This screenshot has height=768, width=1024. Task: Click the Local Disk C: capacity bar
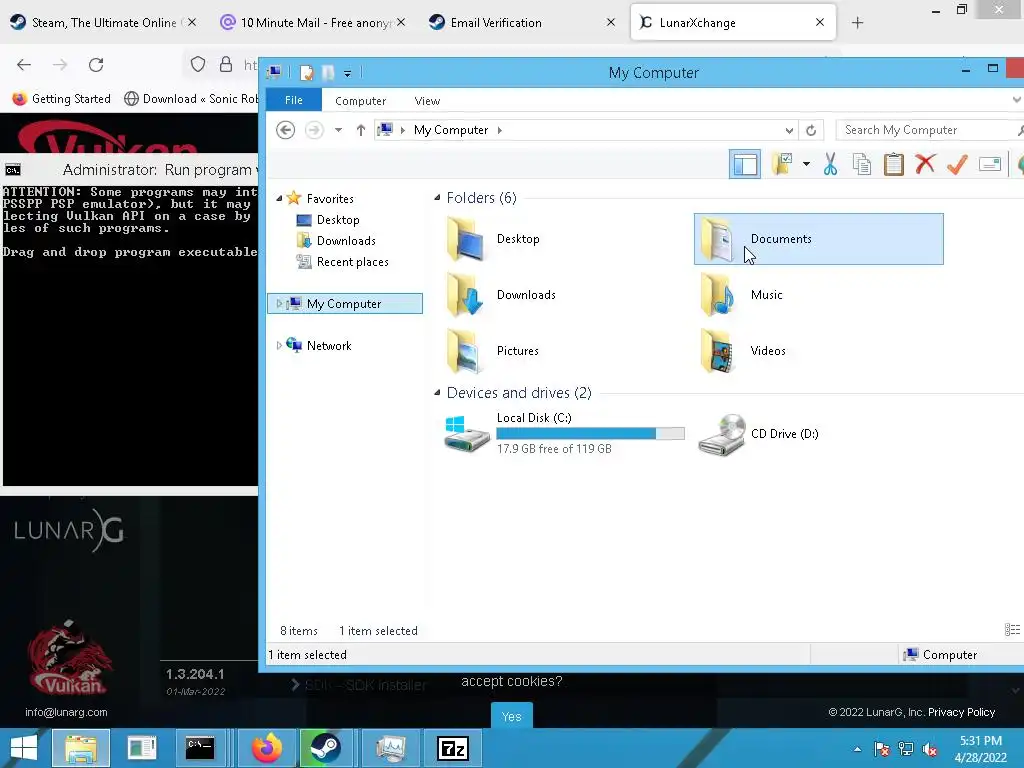click(x=590, y=434)
